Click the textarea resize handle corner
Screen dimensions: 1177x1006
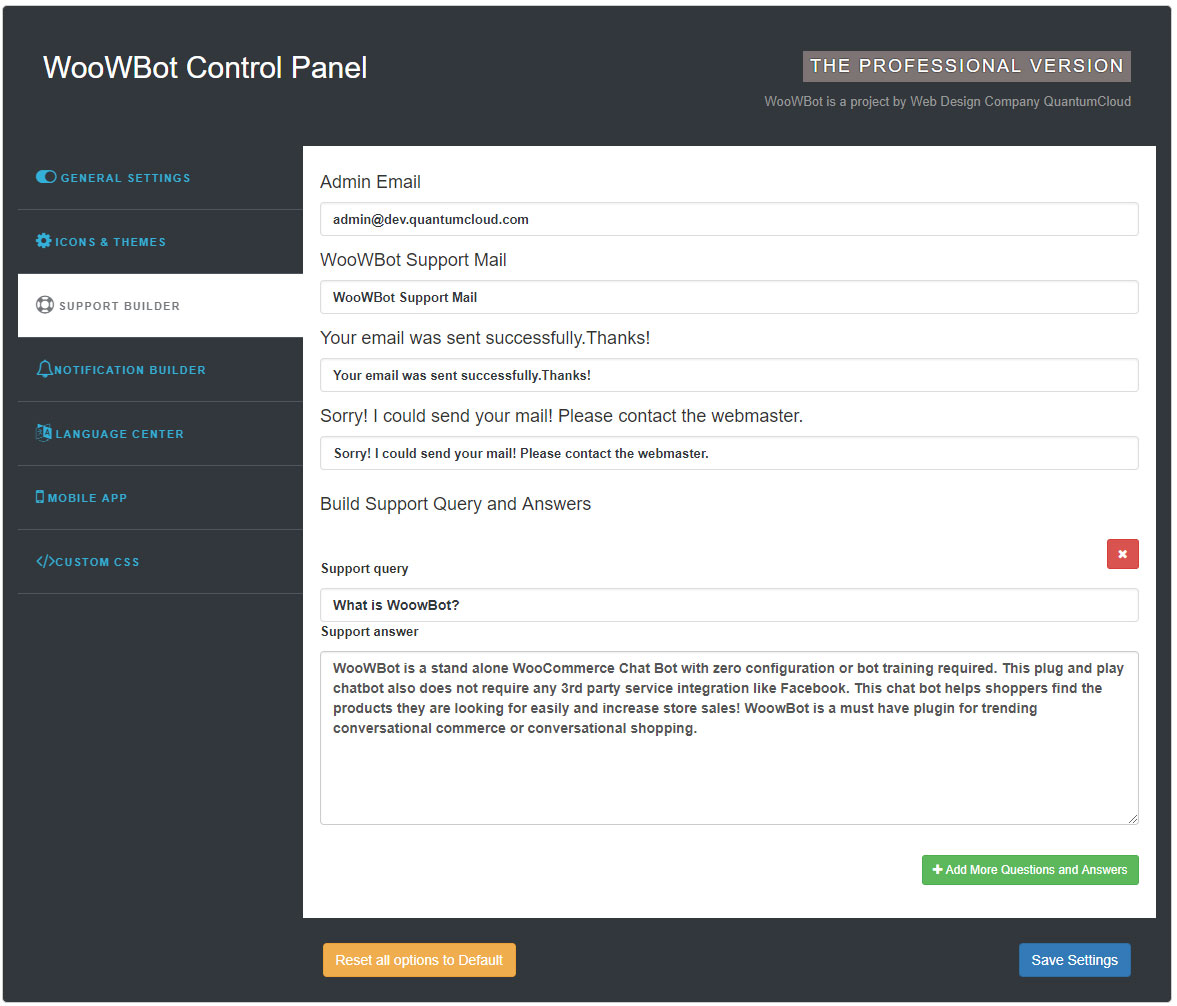pyautogui.click(x=1133, y=819)
